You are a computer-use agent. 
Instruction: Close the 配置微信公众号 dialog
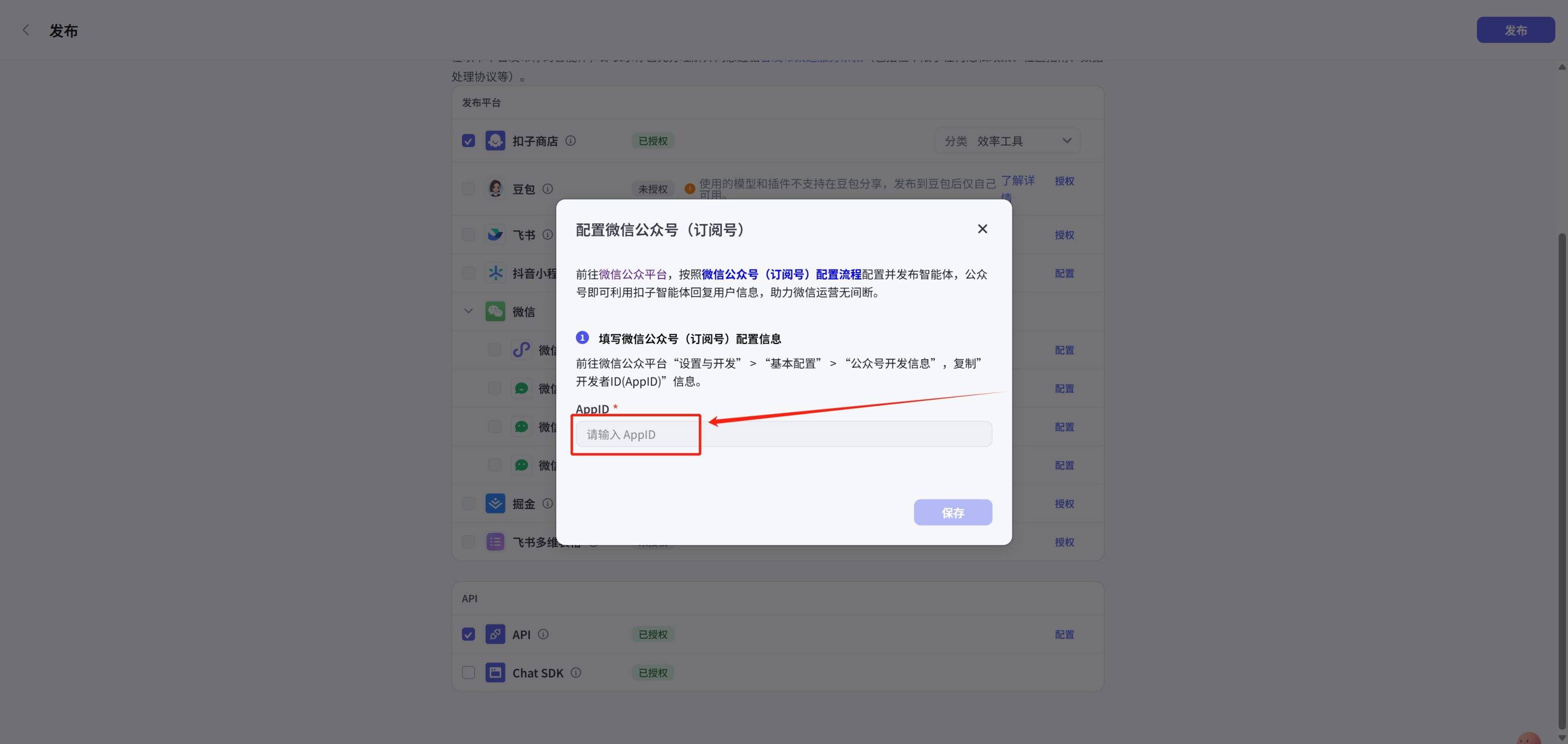982,229
